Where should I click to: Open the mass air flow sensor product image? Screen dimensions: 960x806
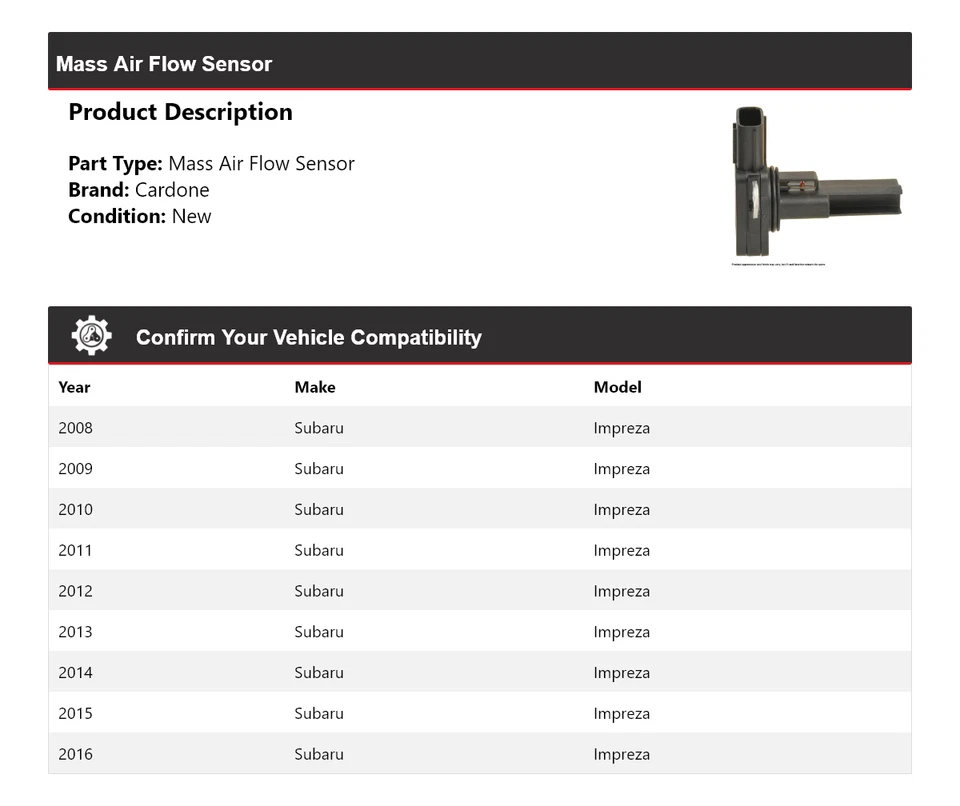817,185
